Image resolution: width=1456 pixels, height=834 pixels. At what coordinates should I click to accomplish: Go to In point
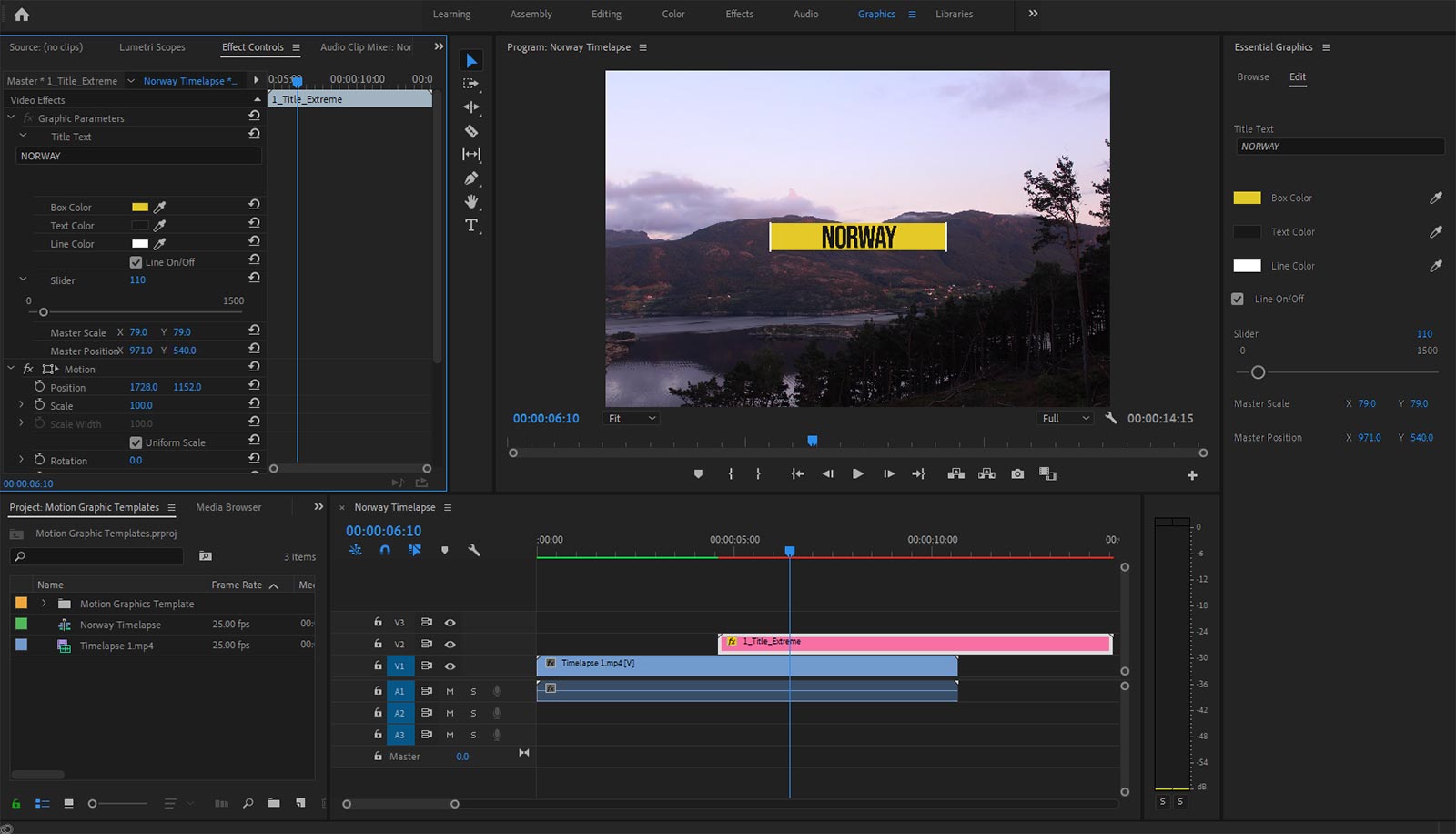point(797,473)
